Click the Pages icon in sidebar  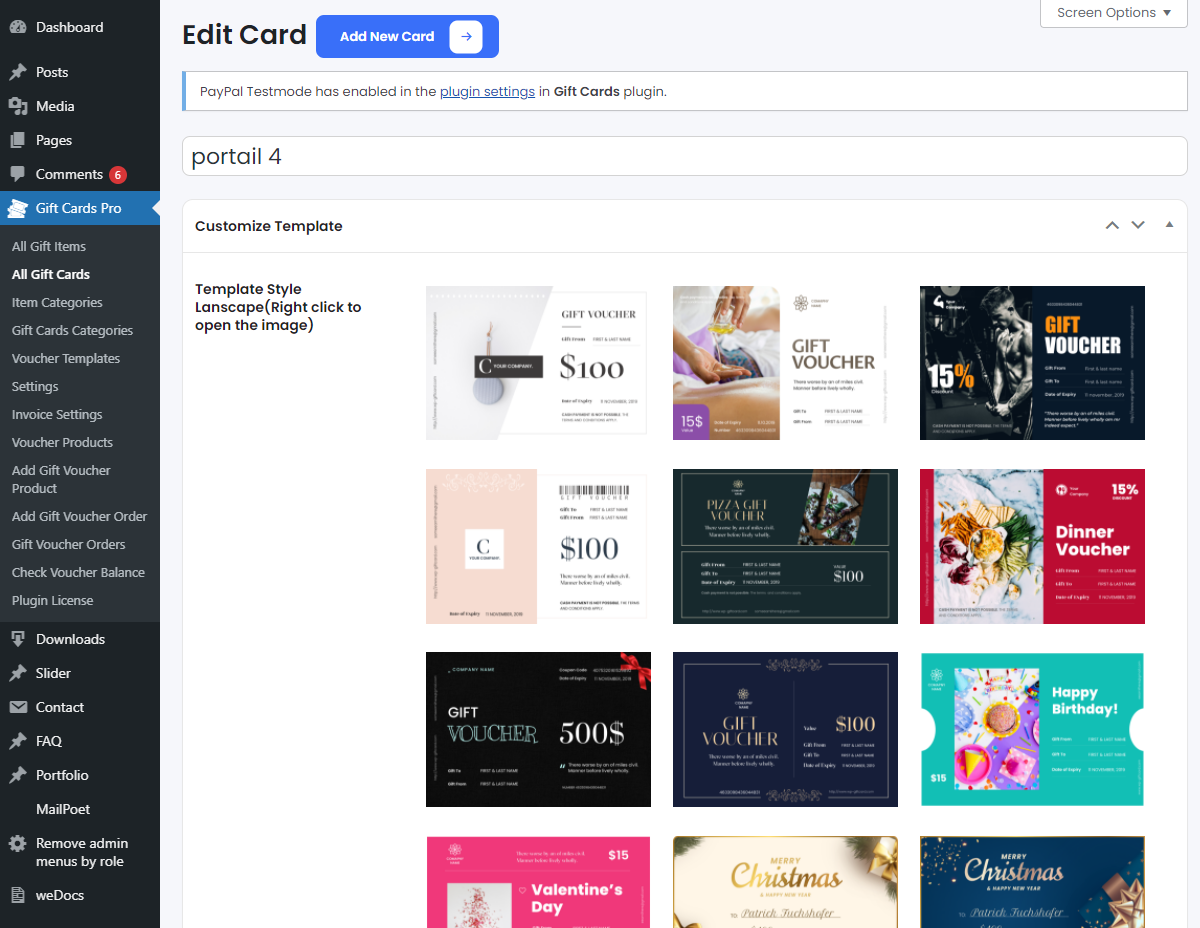(x=18, y=140)
